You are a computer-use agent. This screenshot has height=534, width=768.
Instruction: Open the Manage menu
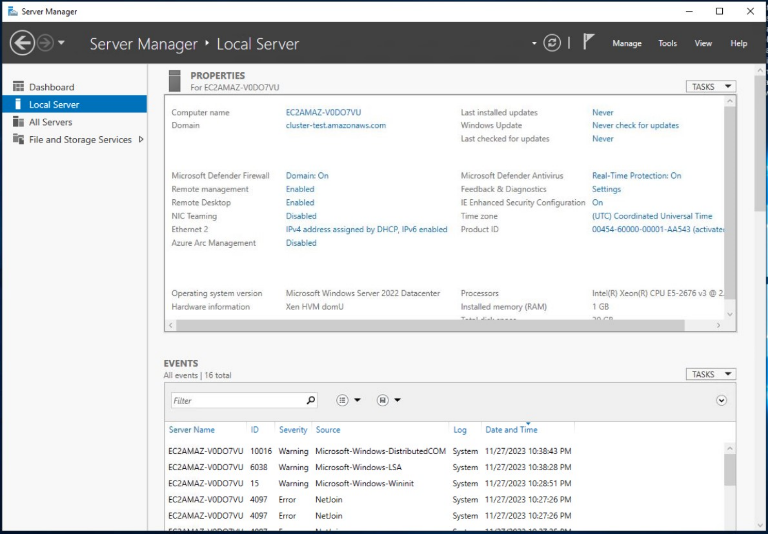tap(626, 44)
